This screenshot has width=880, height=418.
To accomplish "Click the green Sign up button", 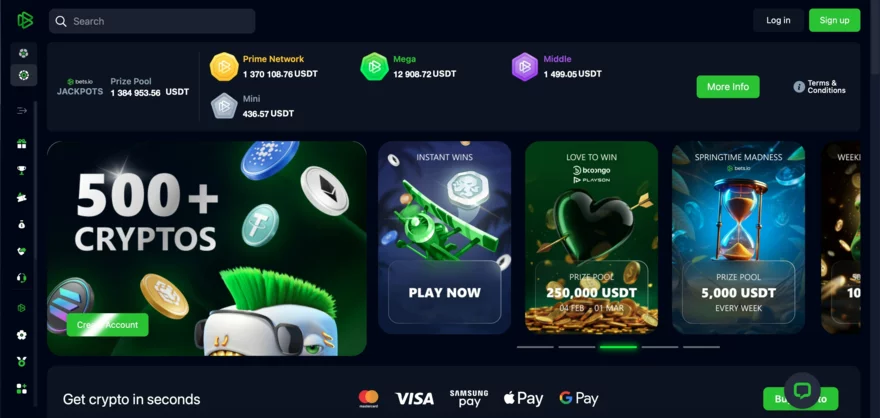I will pos(834,21).
